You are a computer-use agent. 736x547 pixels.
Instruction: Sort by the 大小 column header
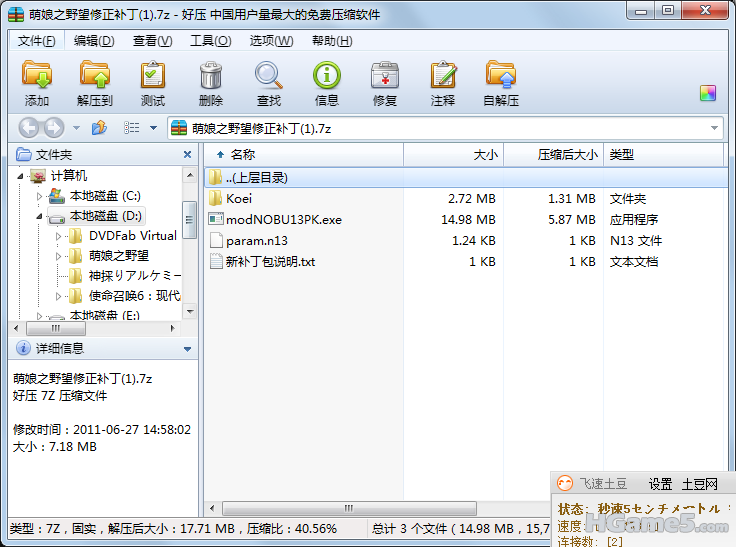point(453,154)
